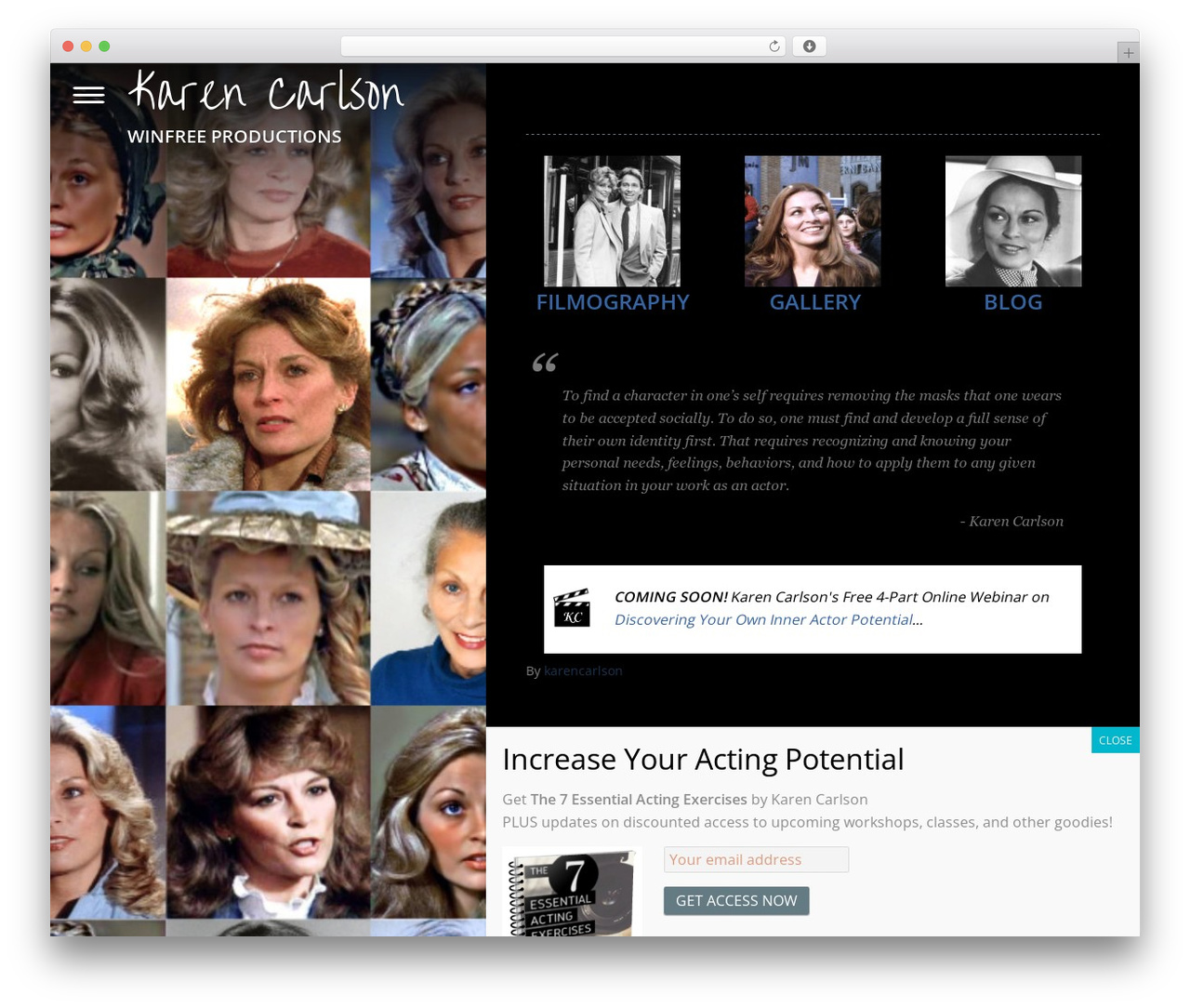Go to GALLERY section link
The image size is (1190, 1008).
coord(815,302)
